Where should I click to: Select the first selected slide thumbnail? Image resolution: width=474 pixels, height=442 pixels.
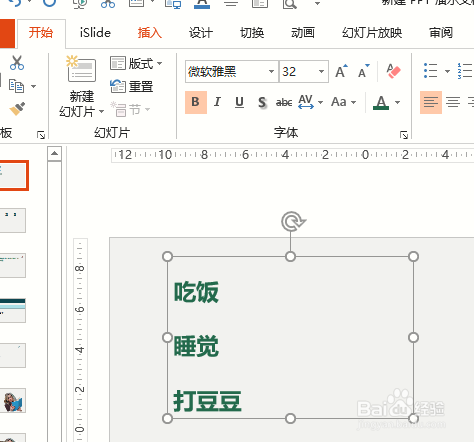click(13, 175)
